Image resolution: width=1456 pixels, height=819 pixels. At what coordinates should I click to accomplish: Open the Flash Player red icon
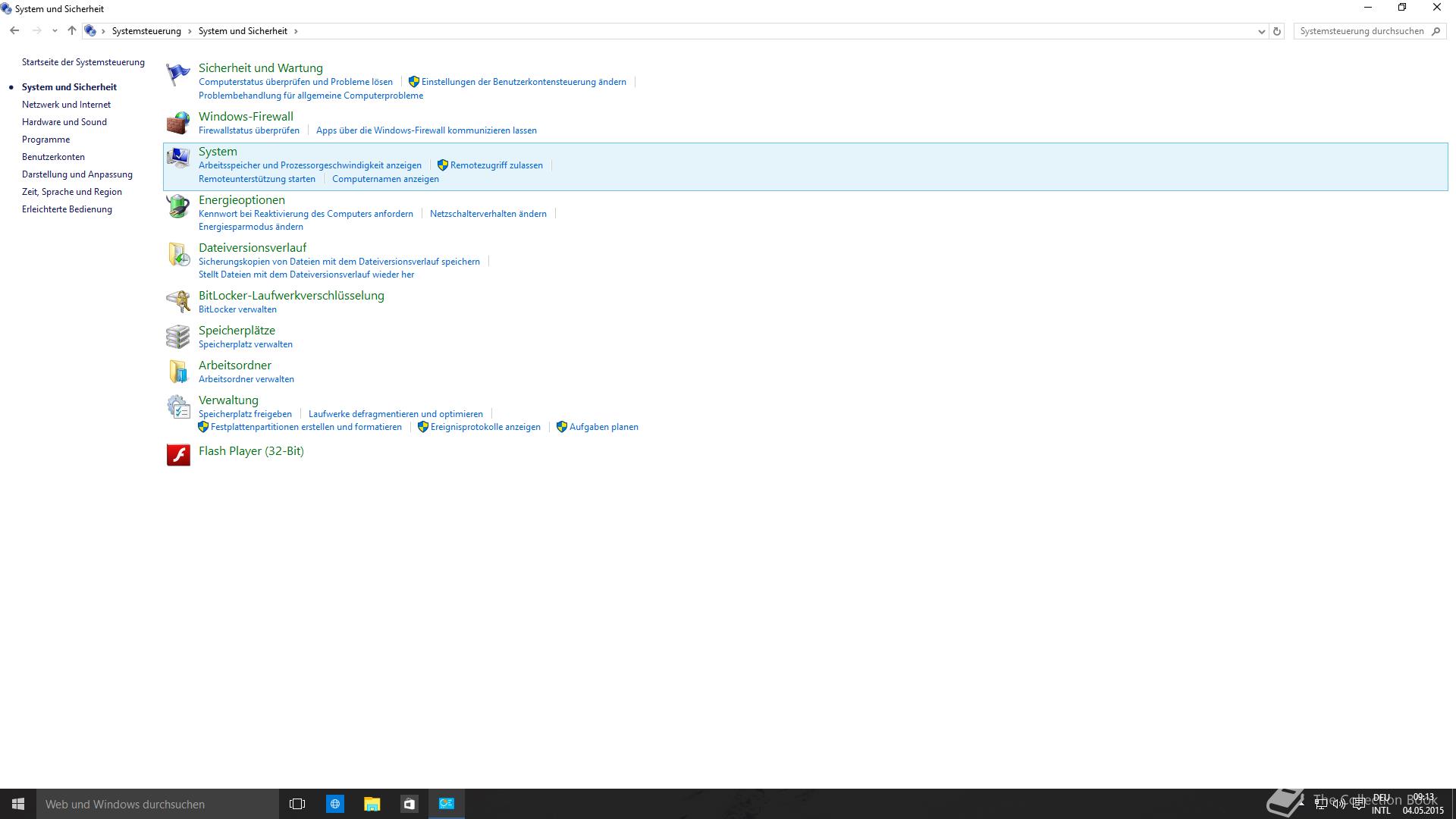coord(178,455)
